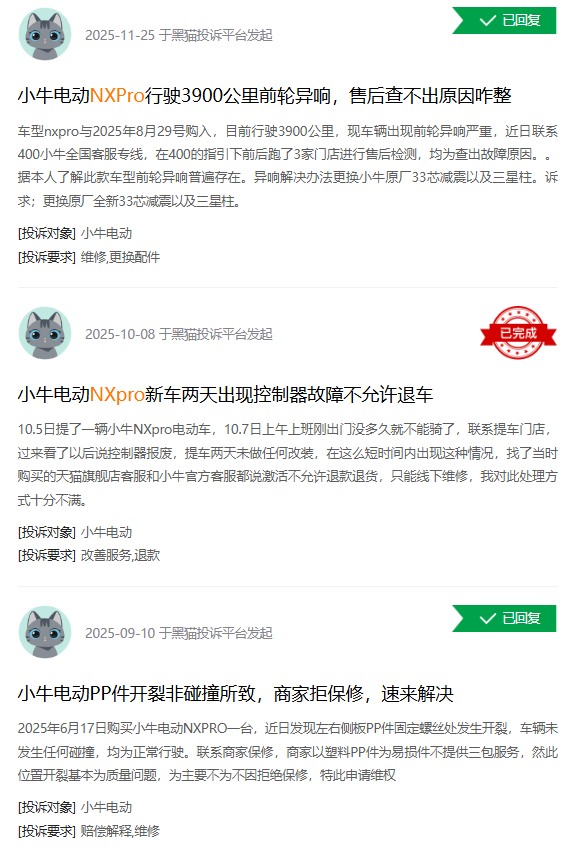Screen dimensions: 575x859
Task: Click the 维修,更换配件 complaint request
Action: point(120,257)
